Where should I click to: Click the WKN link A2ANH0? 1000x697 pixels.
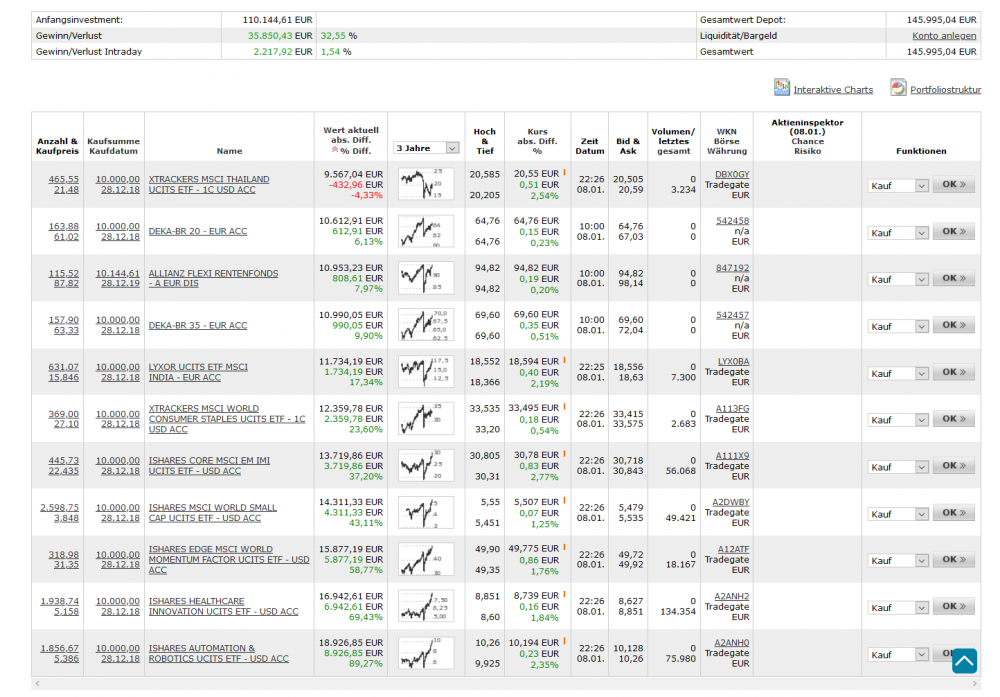click(731, 643)
